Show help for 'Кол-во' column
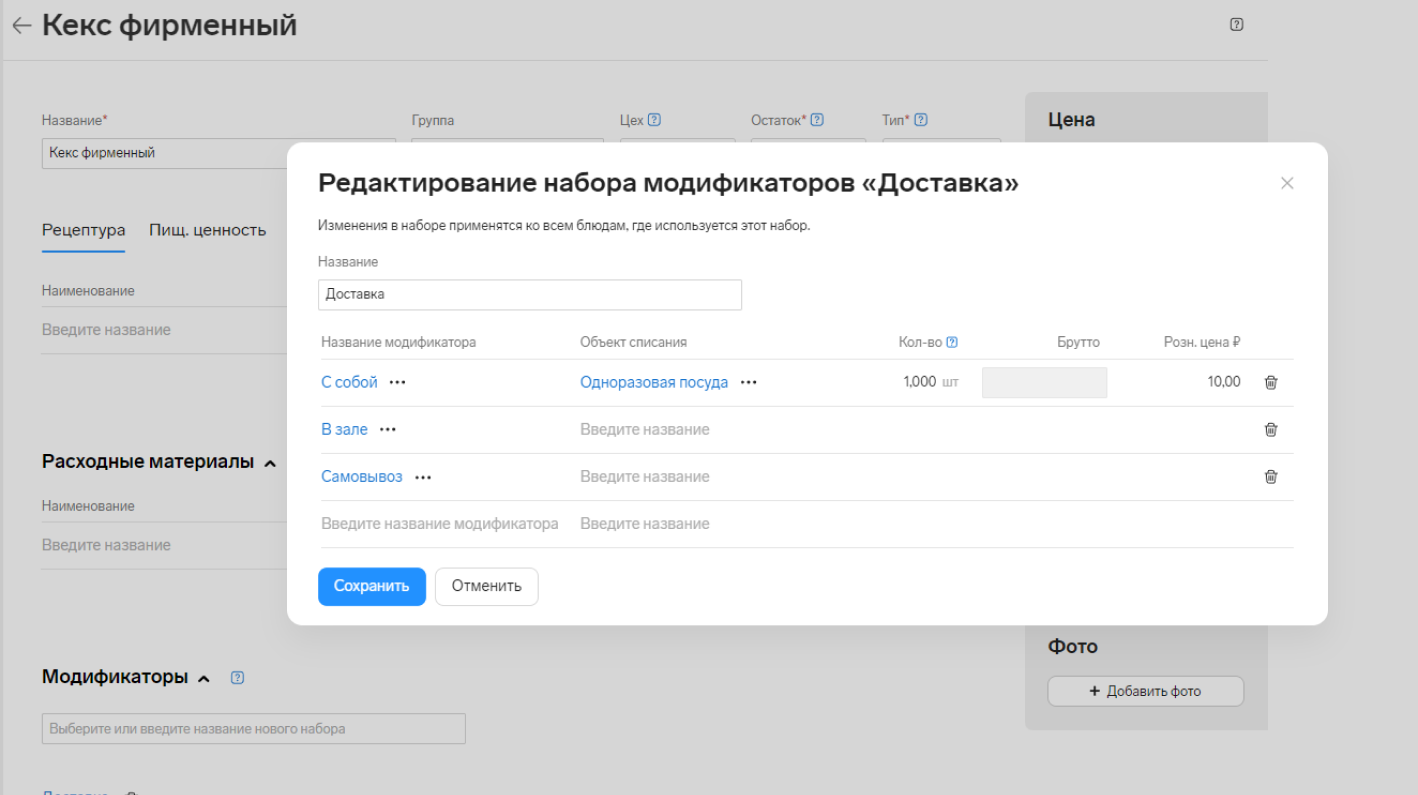 [x=952, y=342]
